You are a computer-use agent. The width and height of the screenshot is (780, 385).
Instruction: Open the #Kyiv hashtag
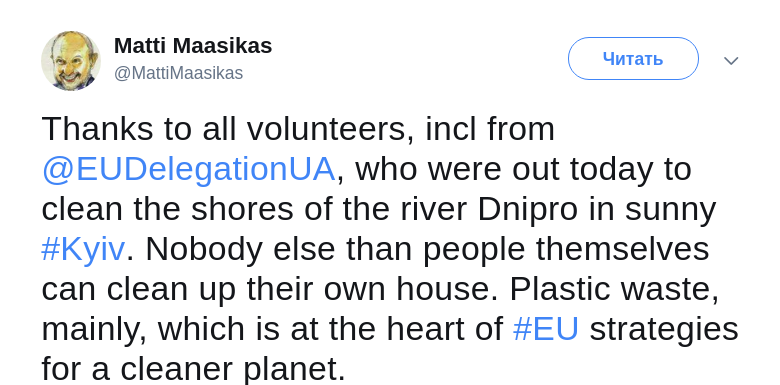pyautogui.click(x=83, y=250)
